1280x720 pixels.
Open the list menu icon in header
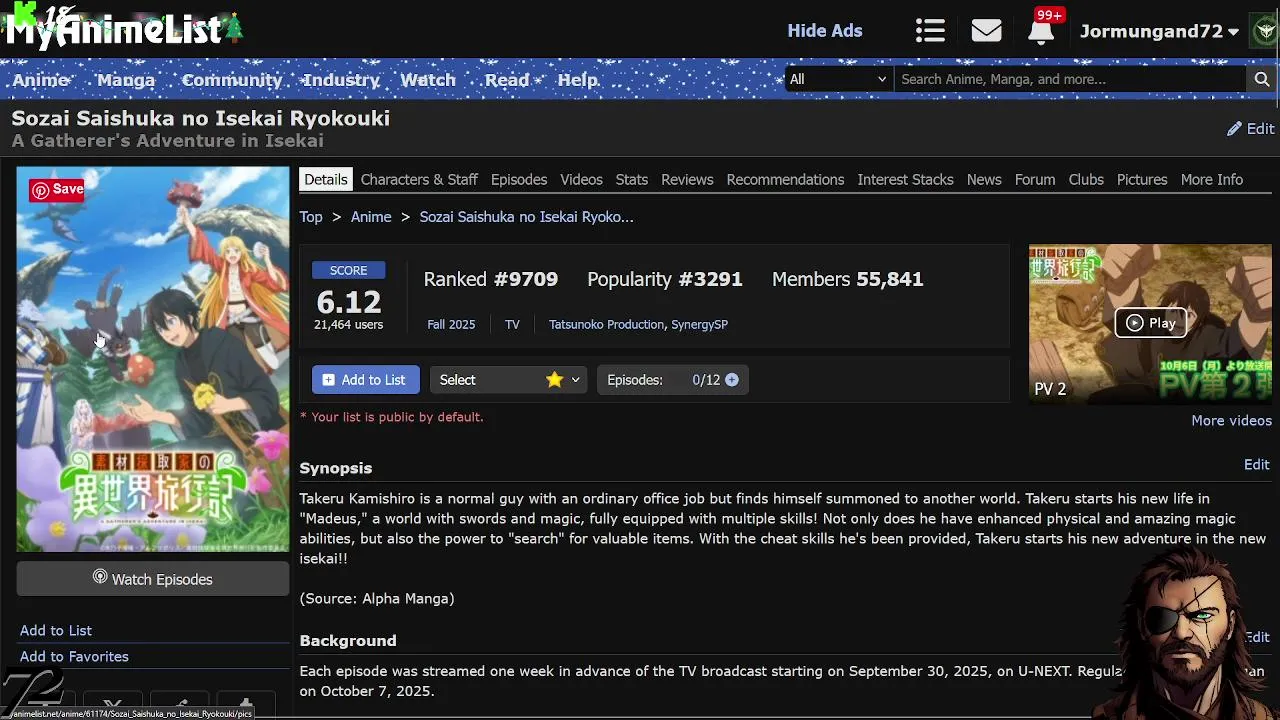(930, 31)
